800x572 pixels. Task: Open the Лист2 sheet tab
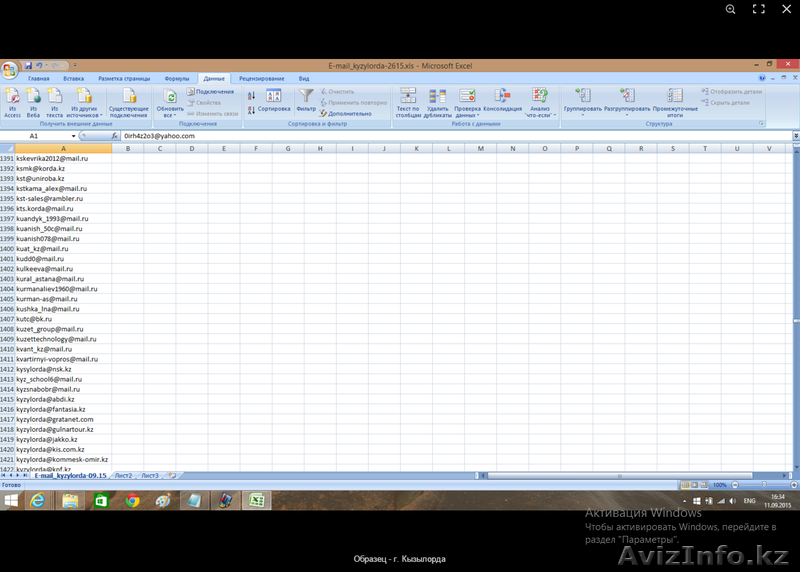pos(123,475)
